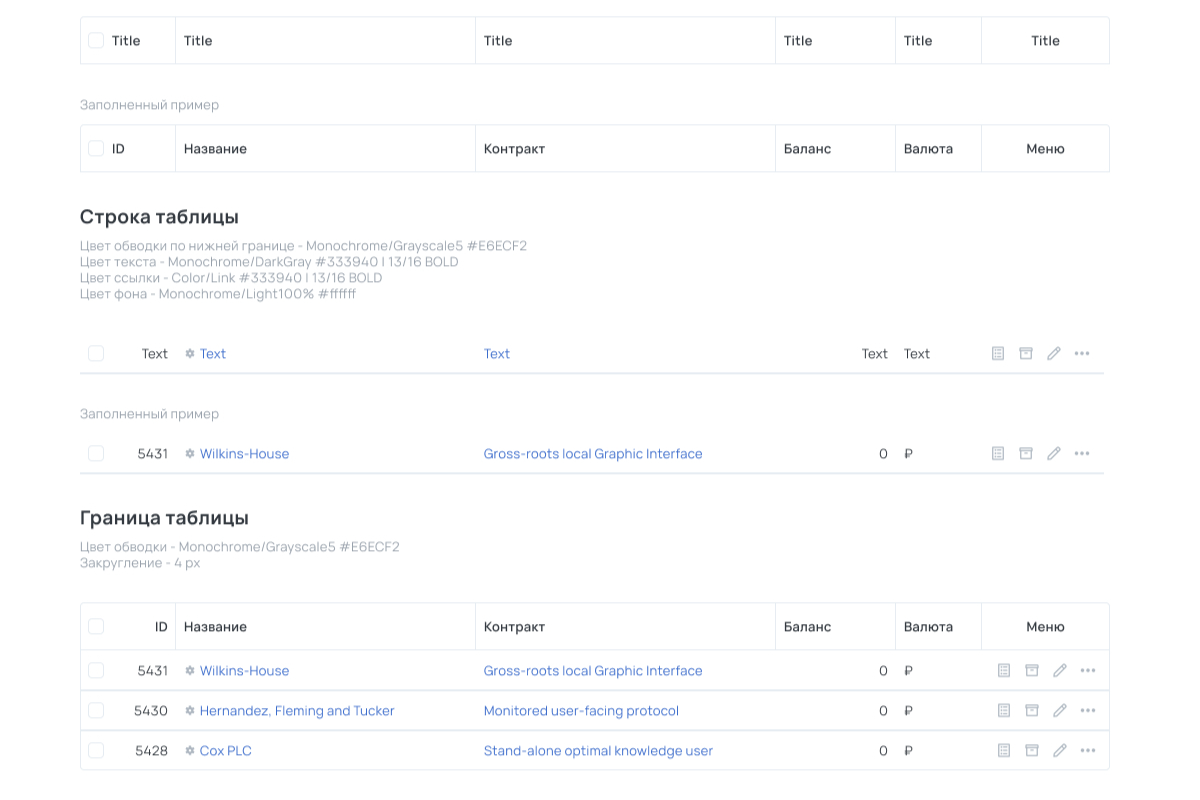Image resolution: width=1200 pixels, height=800 pixels.
Task: Click the gear icon beside Hernandez, Fleming and Tucker
Action: (190, 711)
